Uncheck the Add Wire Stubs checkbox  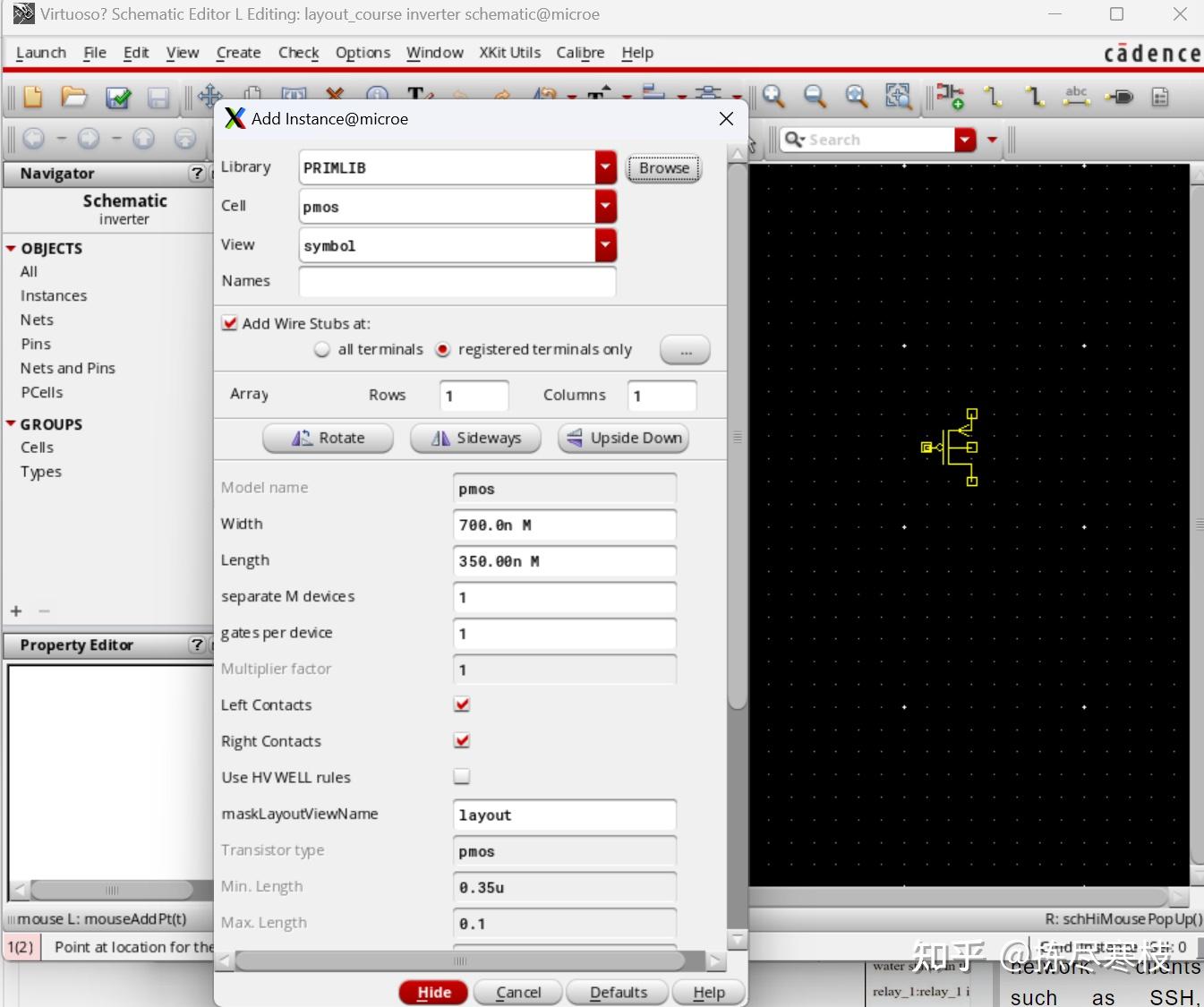(x=230, y=323)
